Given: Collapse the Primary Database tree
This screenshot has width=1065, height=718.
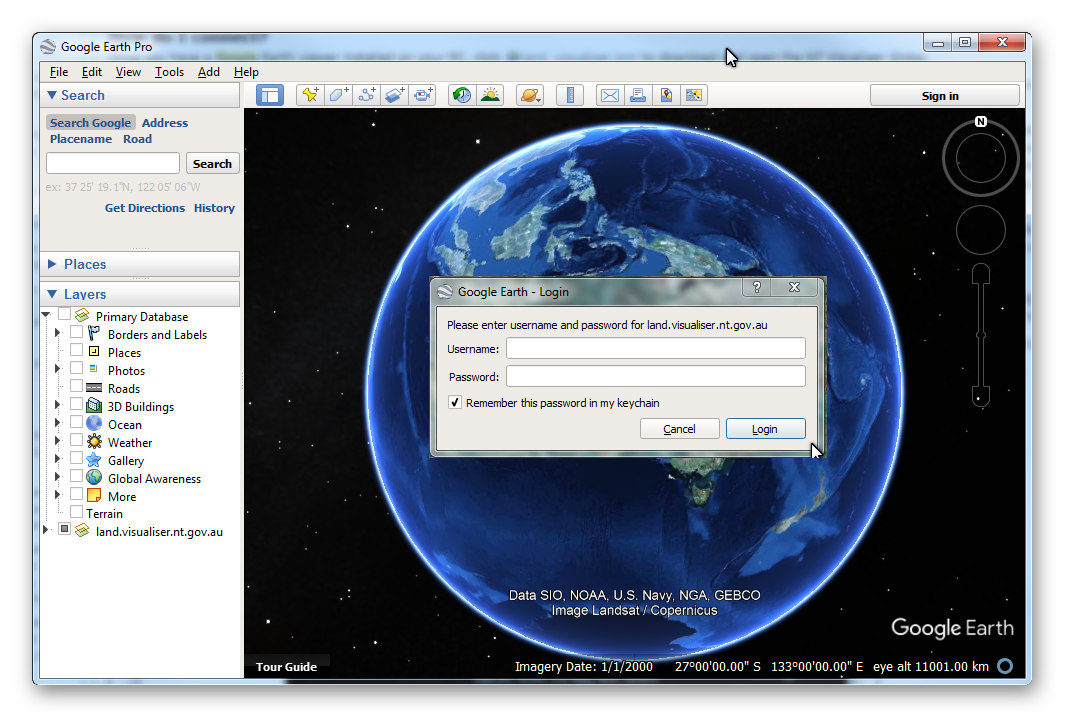Looking at the screenshot, I should point(44,315).
